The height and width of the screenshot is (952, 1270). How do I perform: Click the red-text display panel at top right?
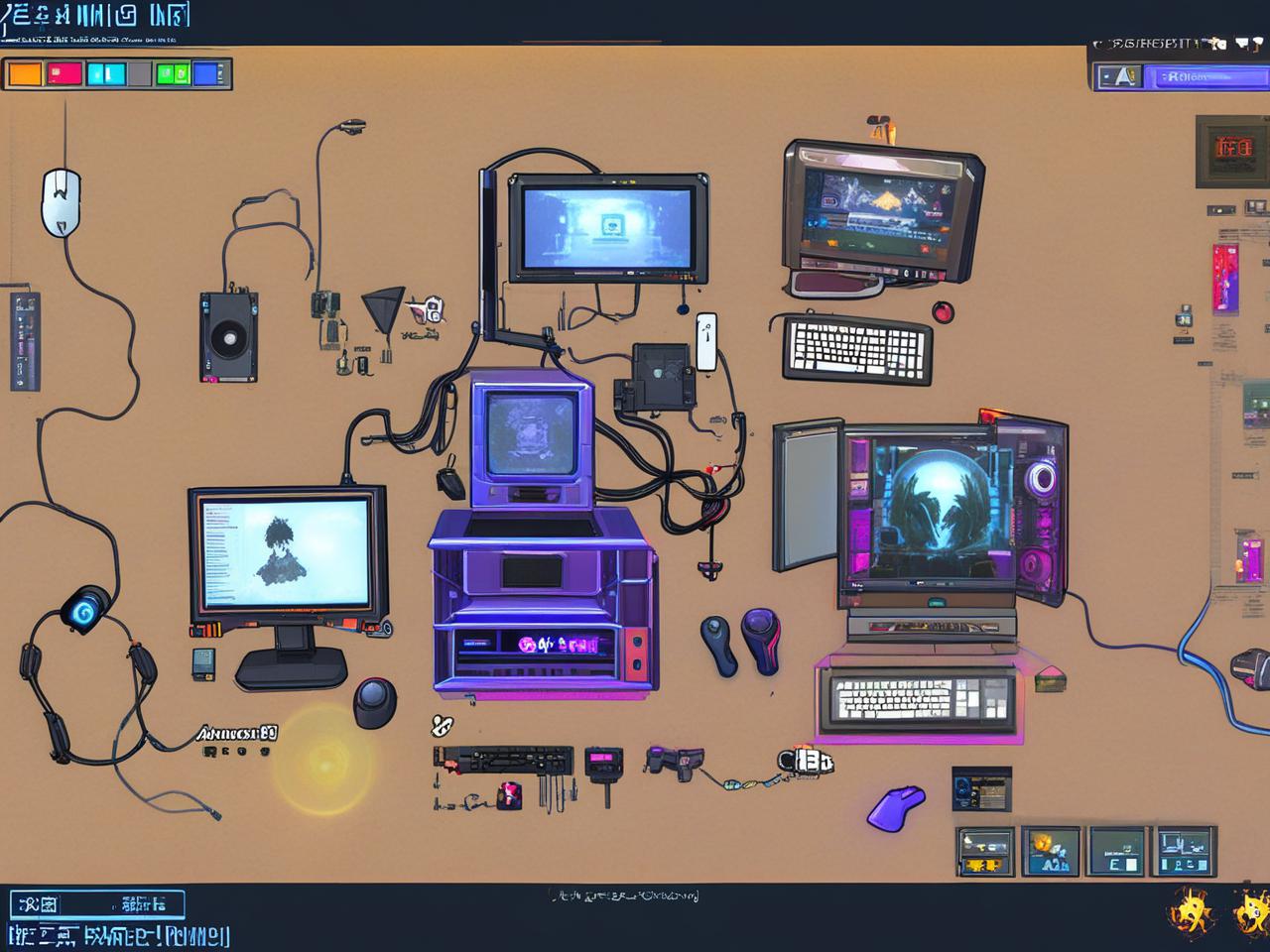[x=1230, y=150]
